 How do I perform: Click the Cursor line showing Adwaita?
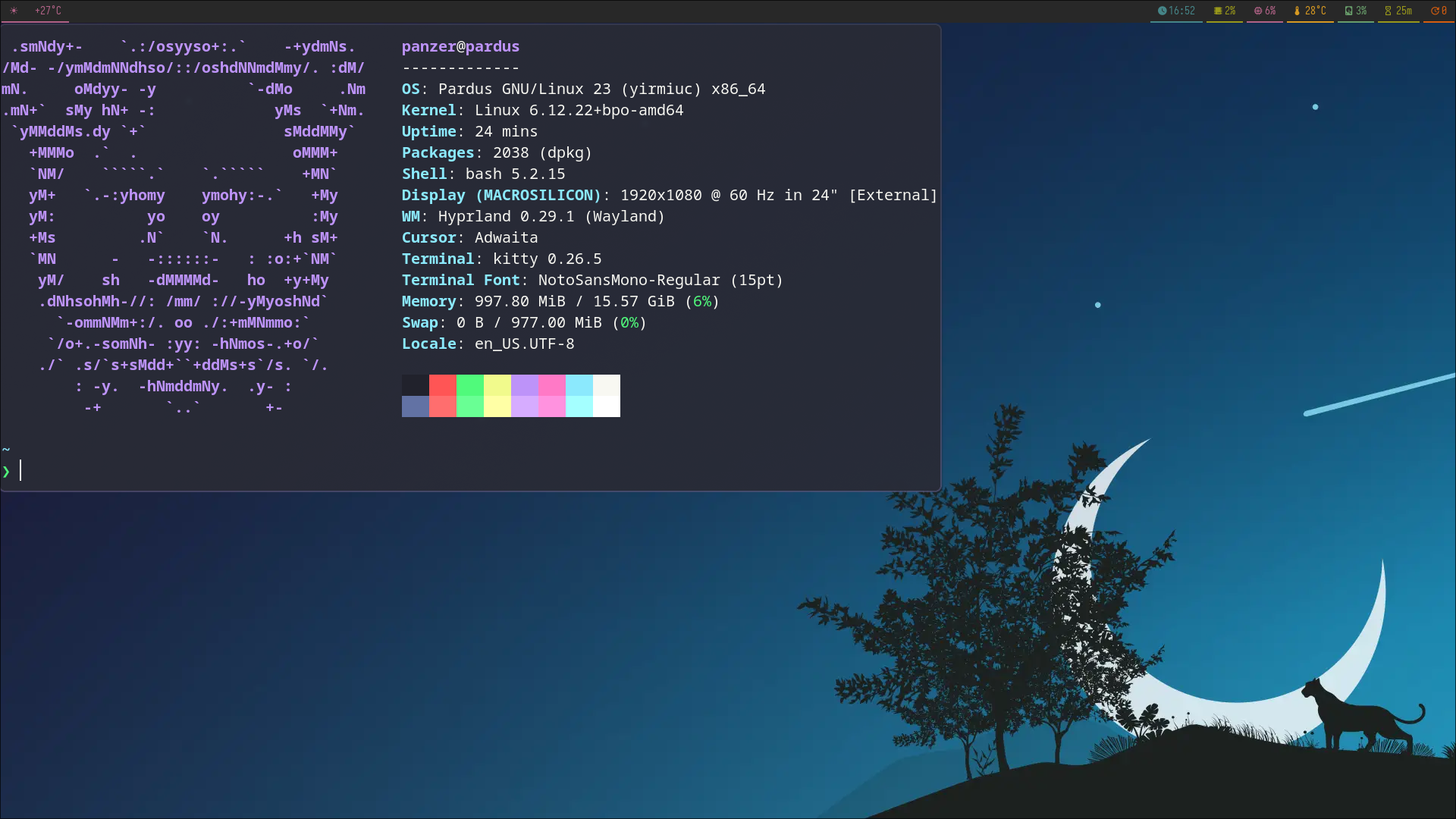(x=469, y=237)
